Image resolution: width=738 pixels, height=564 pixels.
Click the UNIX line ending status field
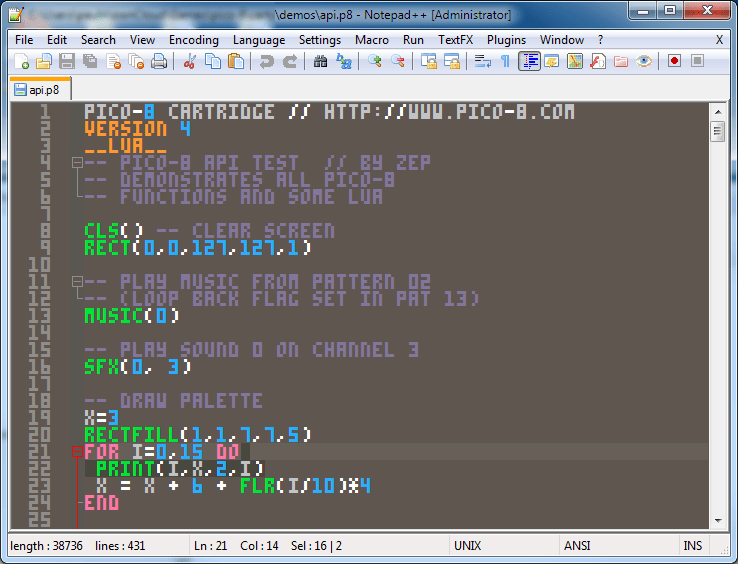tap(467, 546)
